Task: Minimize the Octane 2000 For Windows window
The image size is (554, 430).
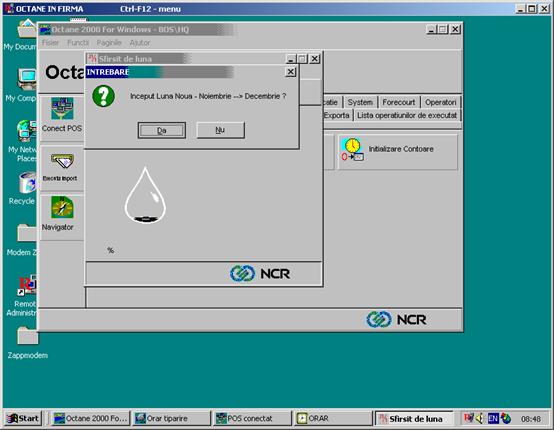Action: tap(431, 29)
